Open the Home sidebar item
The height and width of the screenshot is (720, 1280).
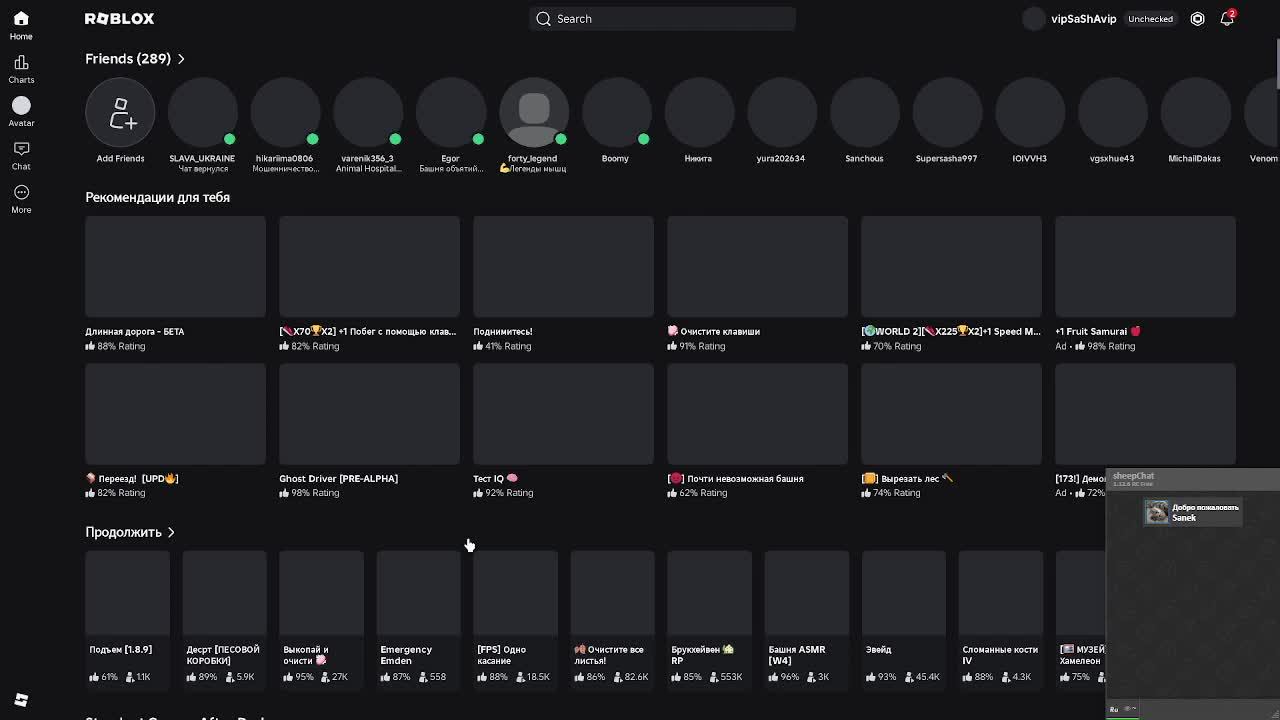pos(21,25)
